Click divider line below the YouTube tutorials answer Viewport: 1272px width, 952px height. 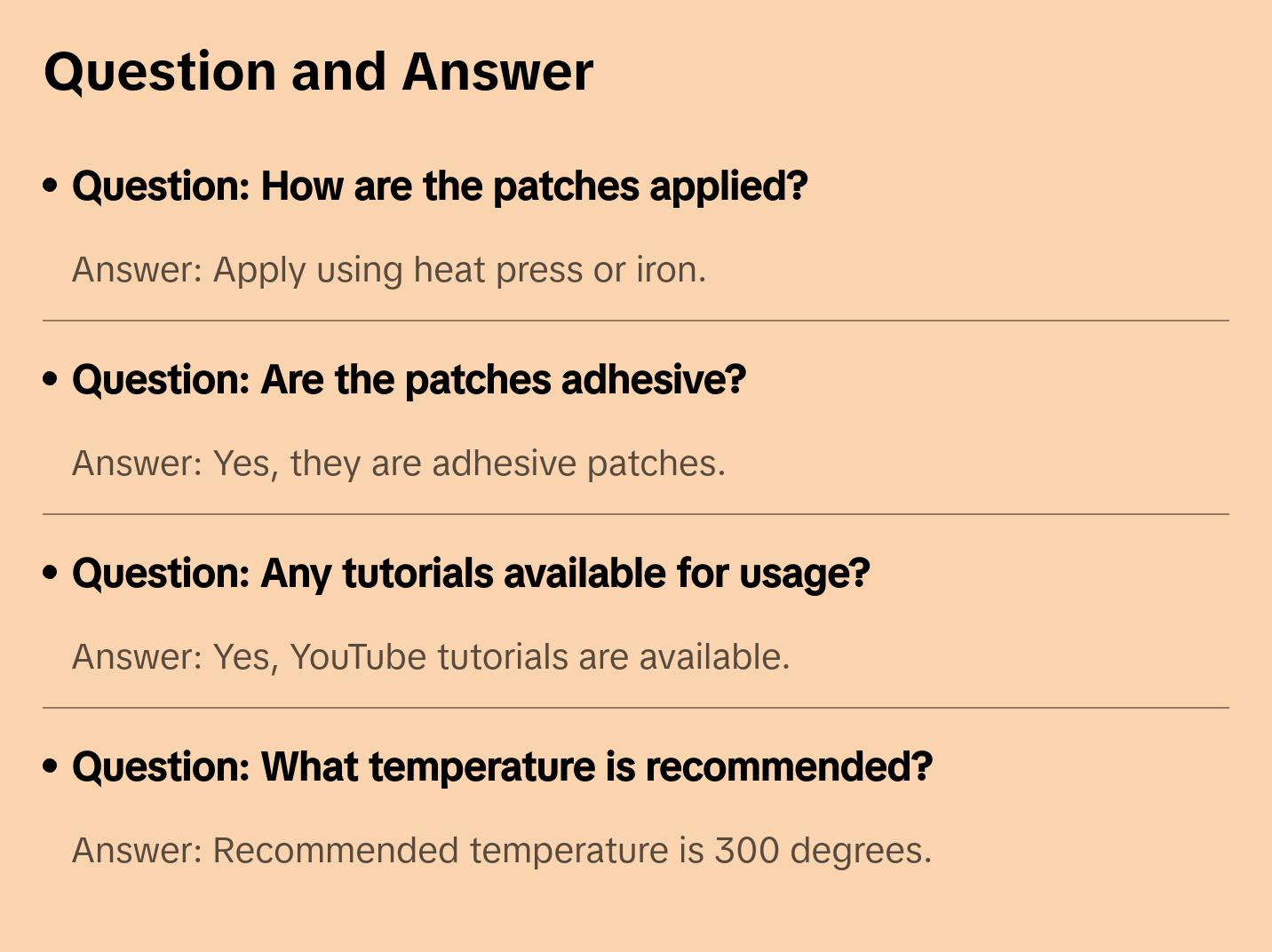coord(636,708)
